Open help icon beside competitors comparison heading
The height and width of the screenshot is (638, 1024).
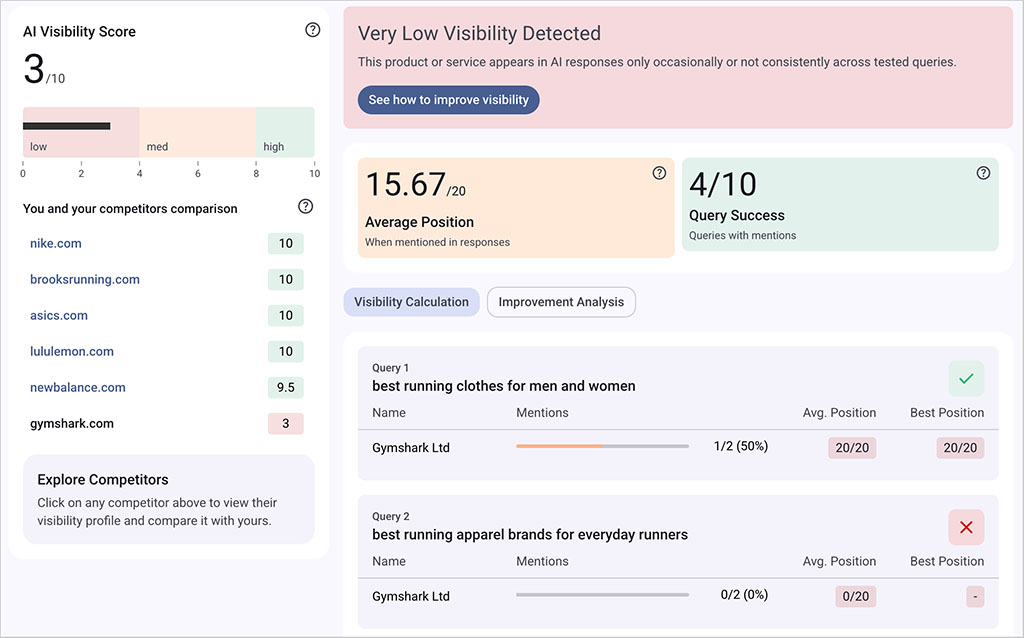pos(305,207)
